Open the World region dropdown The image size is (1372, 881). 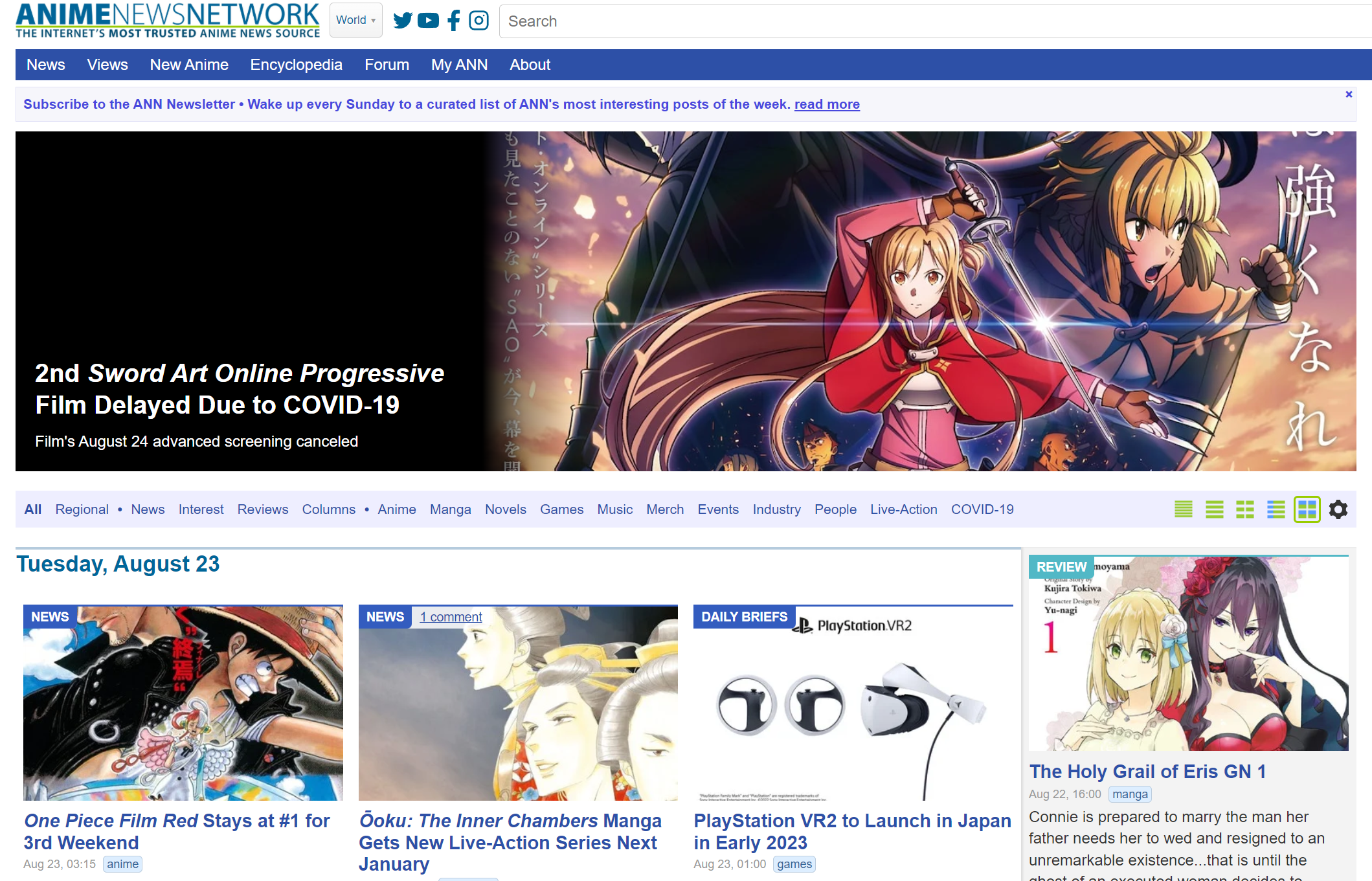[355, 20]
